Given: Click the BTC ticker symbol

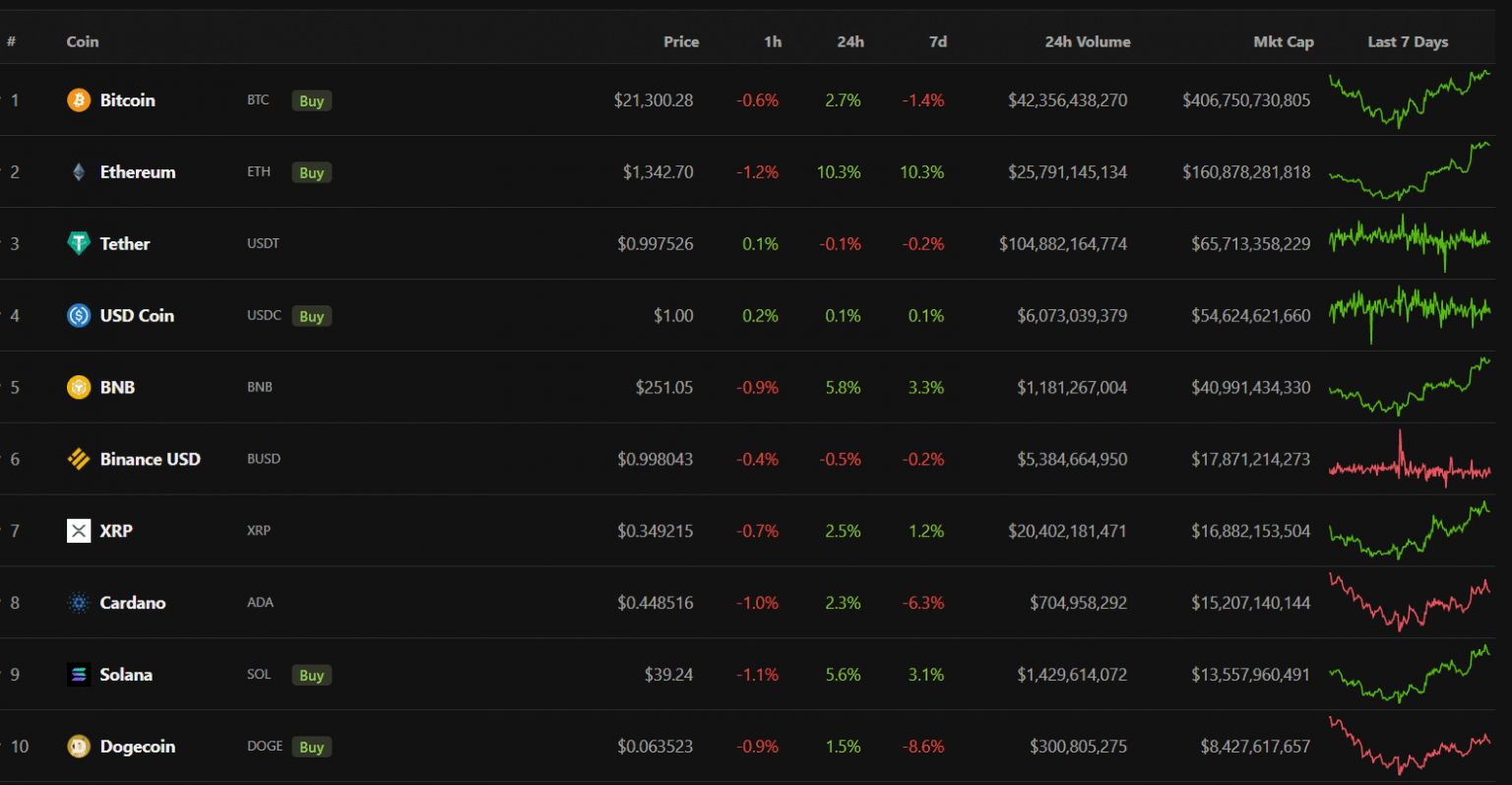Looking at the screenshot, I should coord(258,100).
